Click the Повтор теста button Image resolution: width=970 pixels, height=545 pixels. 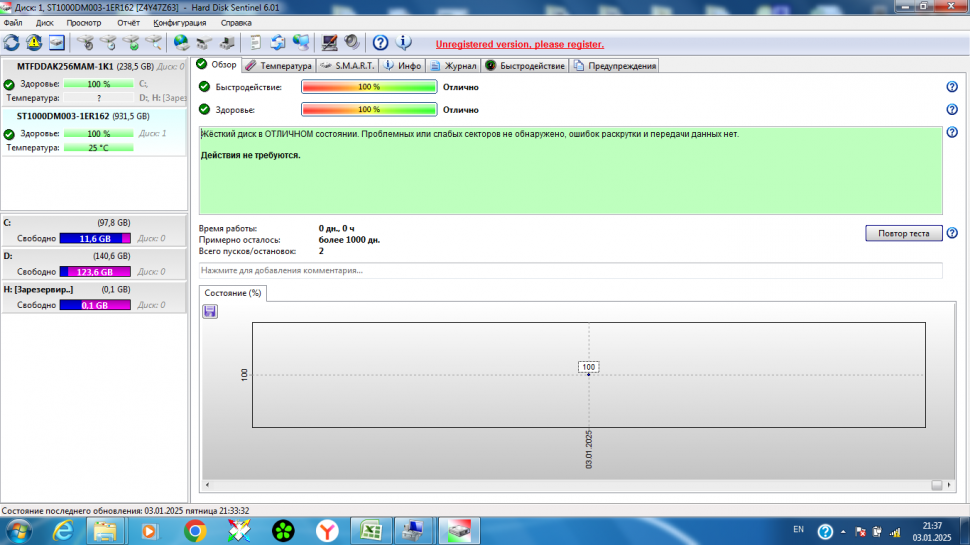click(903, 233)
